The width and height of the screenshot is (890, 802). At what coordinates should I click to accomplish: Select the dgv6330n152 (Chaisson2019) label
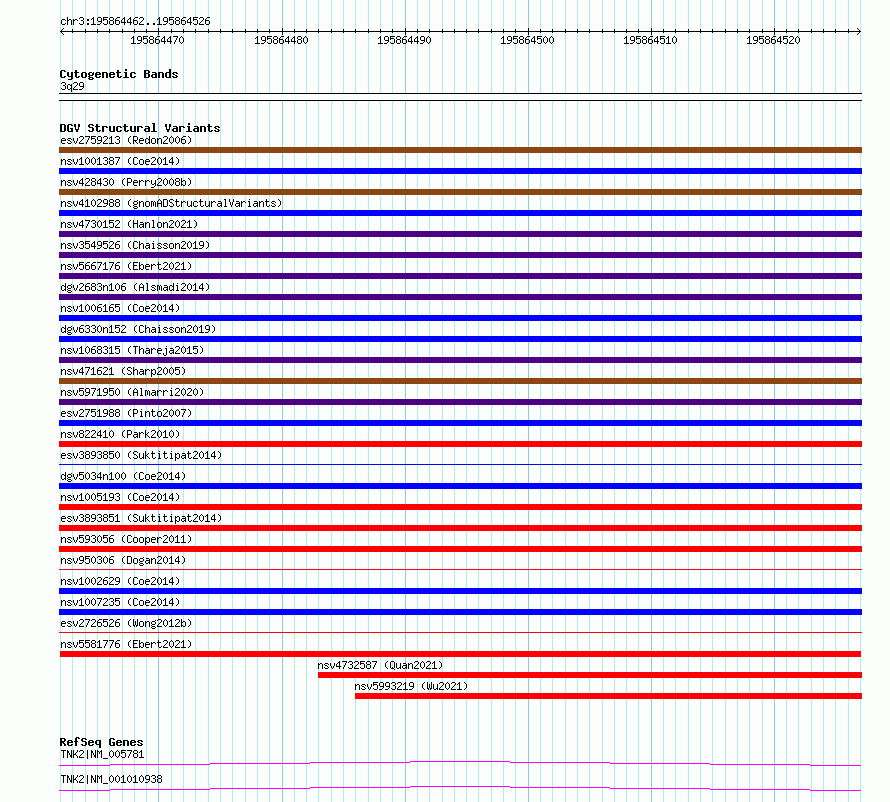(138, 329)
